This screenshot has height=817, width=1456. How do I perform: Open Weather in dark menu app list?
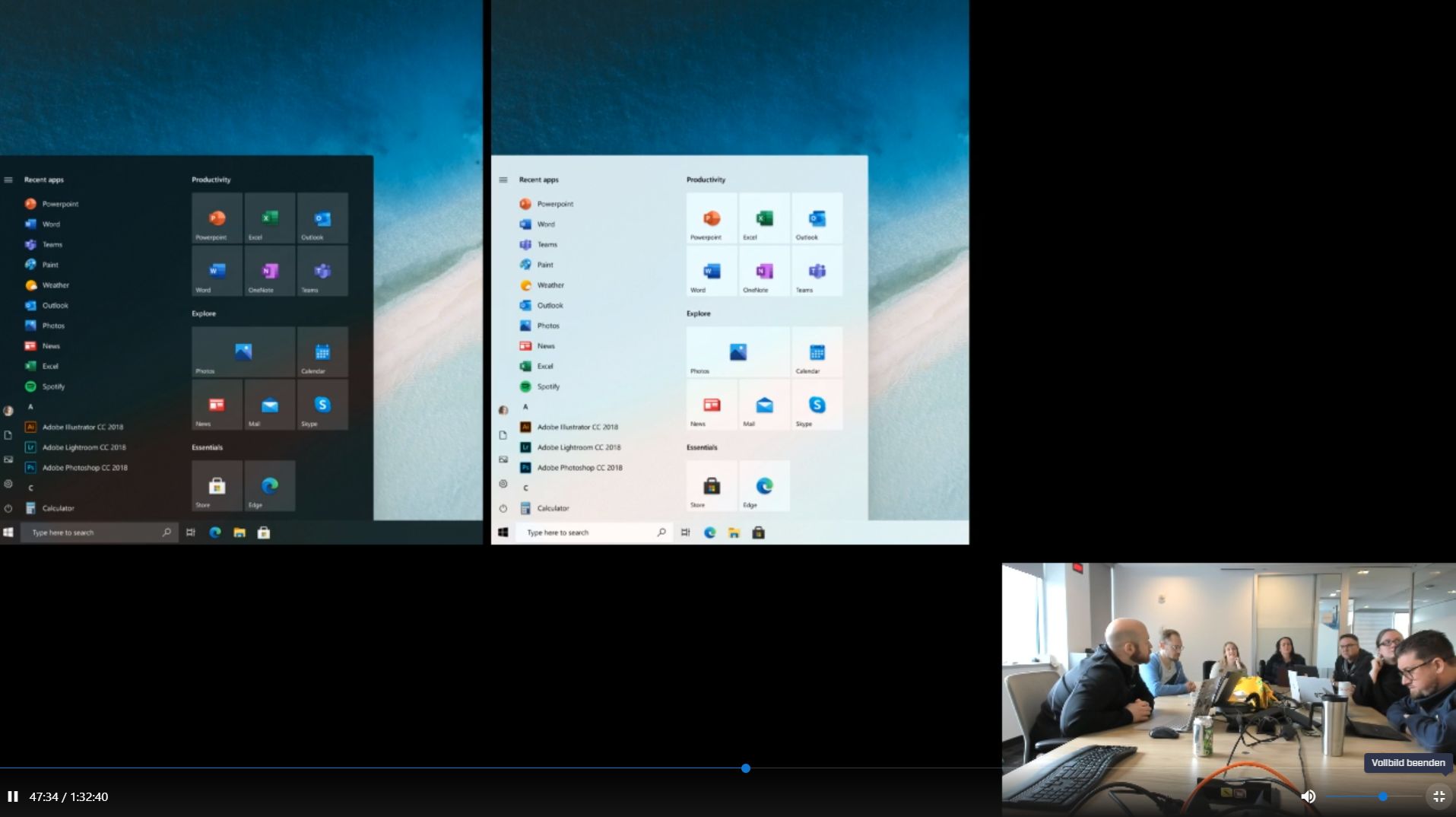47,285
